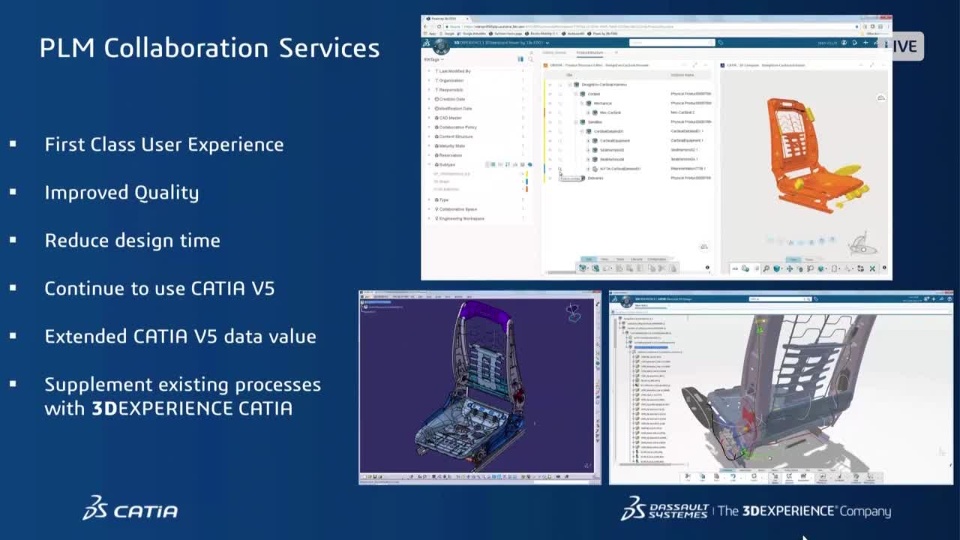Collapse the Subtype tag group
The width and height of the screenshot is (960, 540).
(429, 165)
